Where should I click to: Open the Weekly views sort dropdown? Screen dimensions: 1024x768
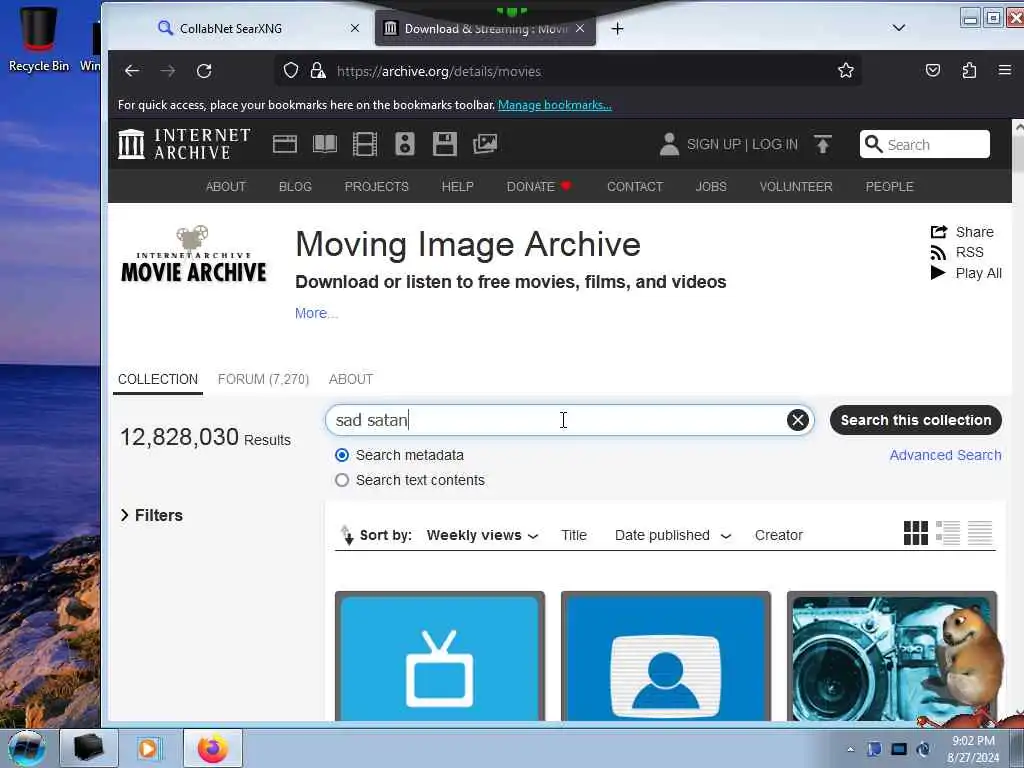click(x=483, y=536)
